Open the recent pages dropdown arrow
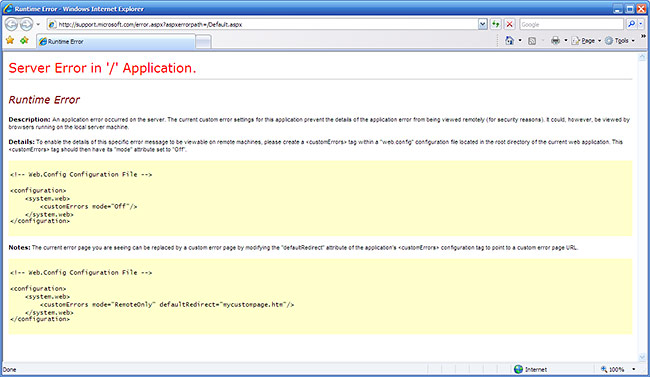The width and height of the screenshot is (650, 377). [38, 24]
